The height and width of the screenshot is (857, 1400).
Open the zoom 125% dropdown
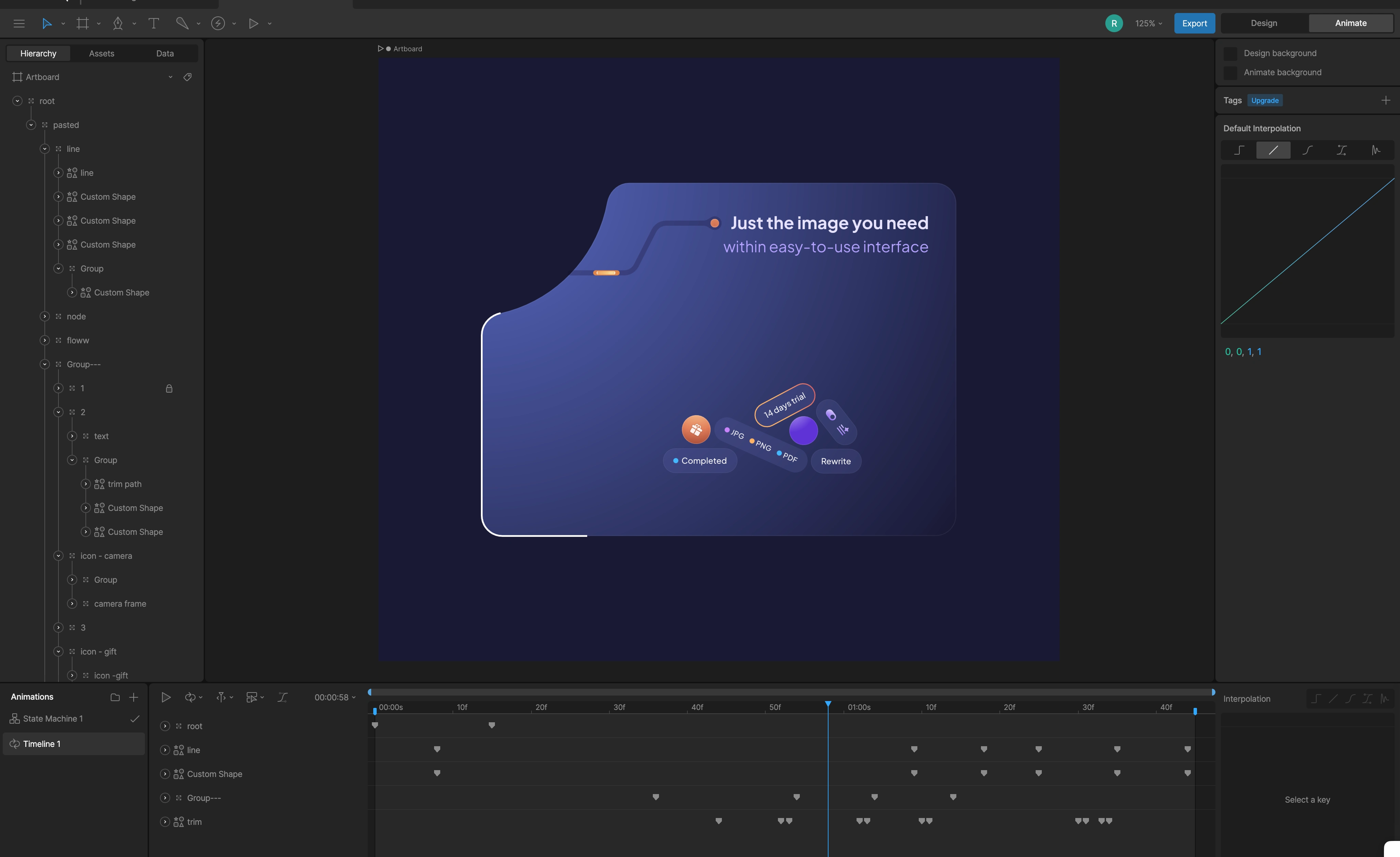point(1148,23)
